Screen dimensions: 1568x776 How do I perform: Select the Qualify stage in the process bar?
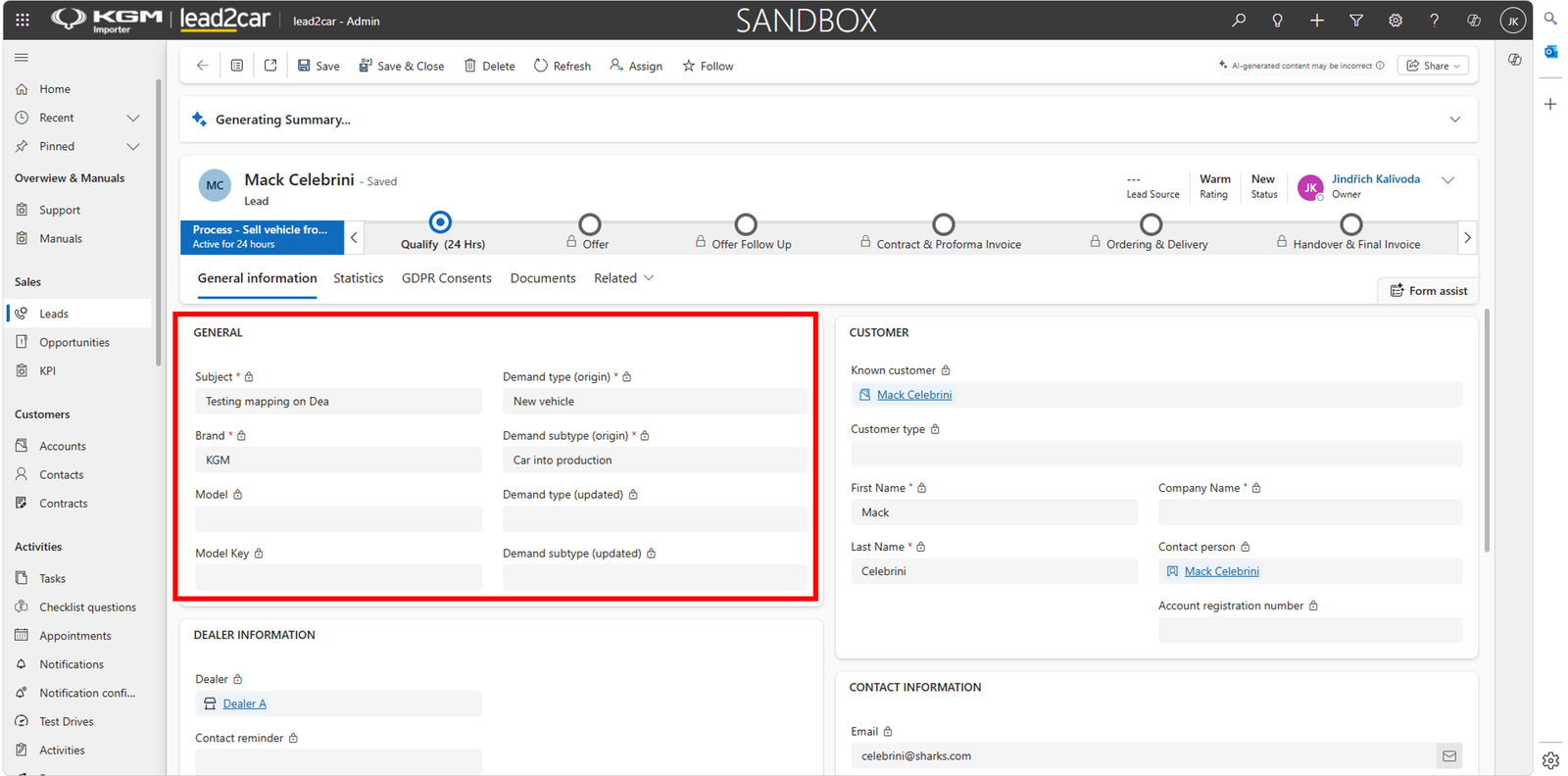[x=441, y=222]
